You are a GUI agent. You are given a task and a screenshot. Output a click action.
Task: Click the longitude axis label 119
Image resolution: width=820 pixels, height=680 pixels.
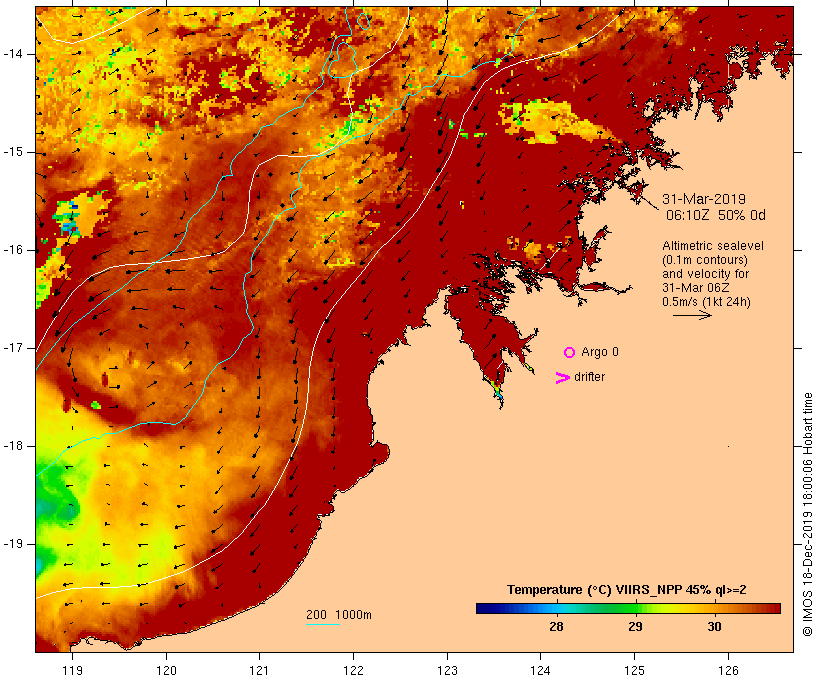point(72,670)
